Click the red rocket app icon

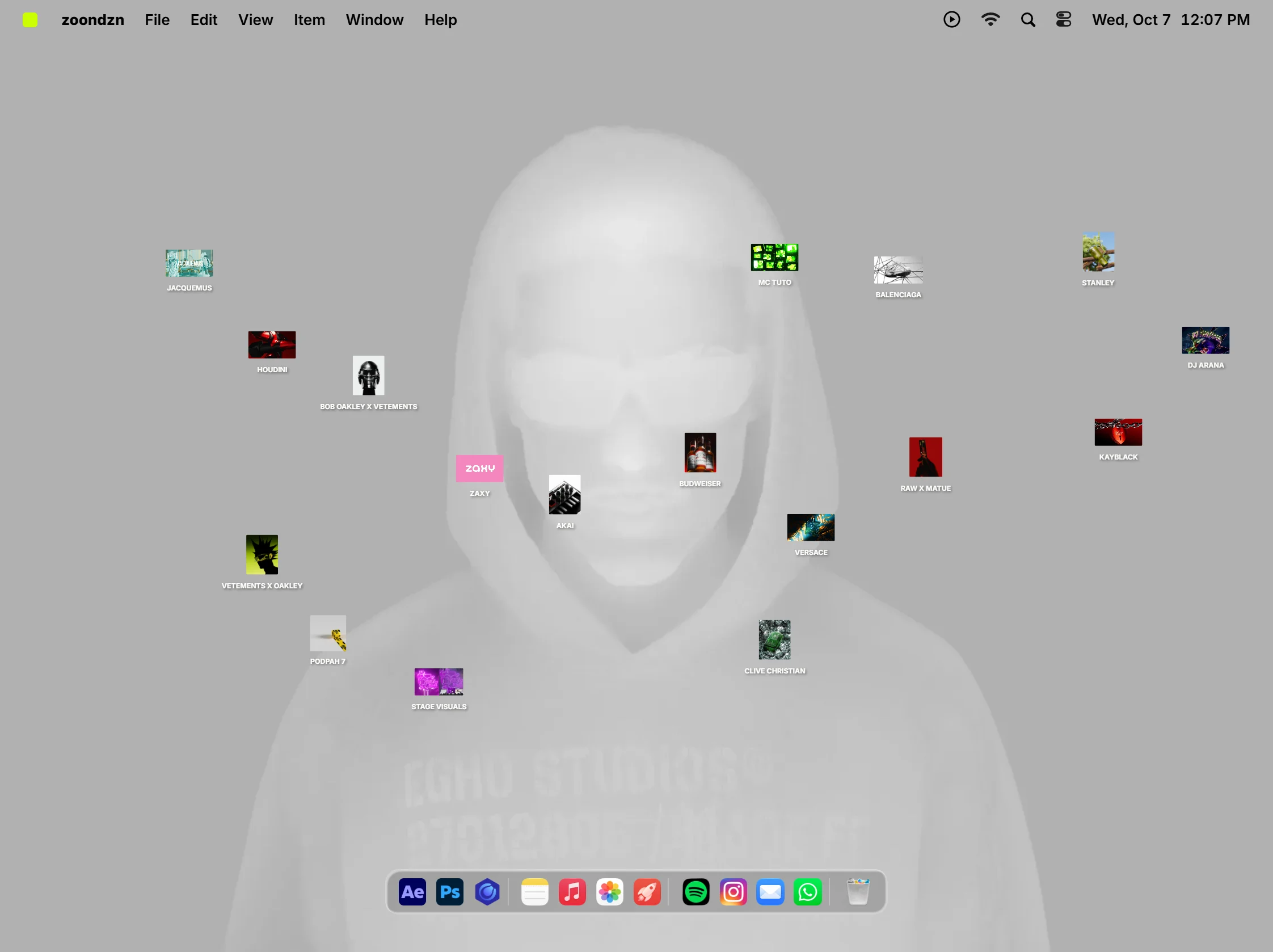[647, 892]
